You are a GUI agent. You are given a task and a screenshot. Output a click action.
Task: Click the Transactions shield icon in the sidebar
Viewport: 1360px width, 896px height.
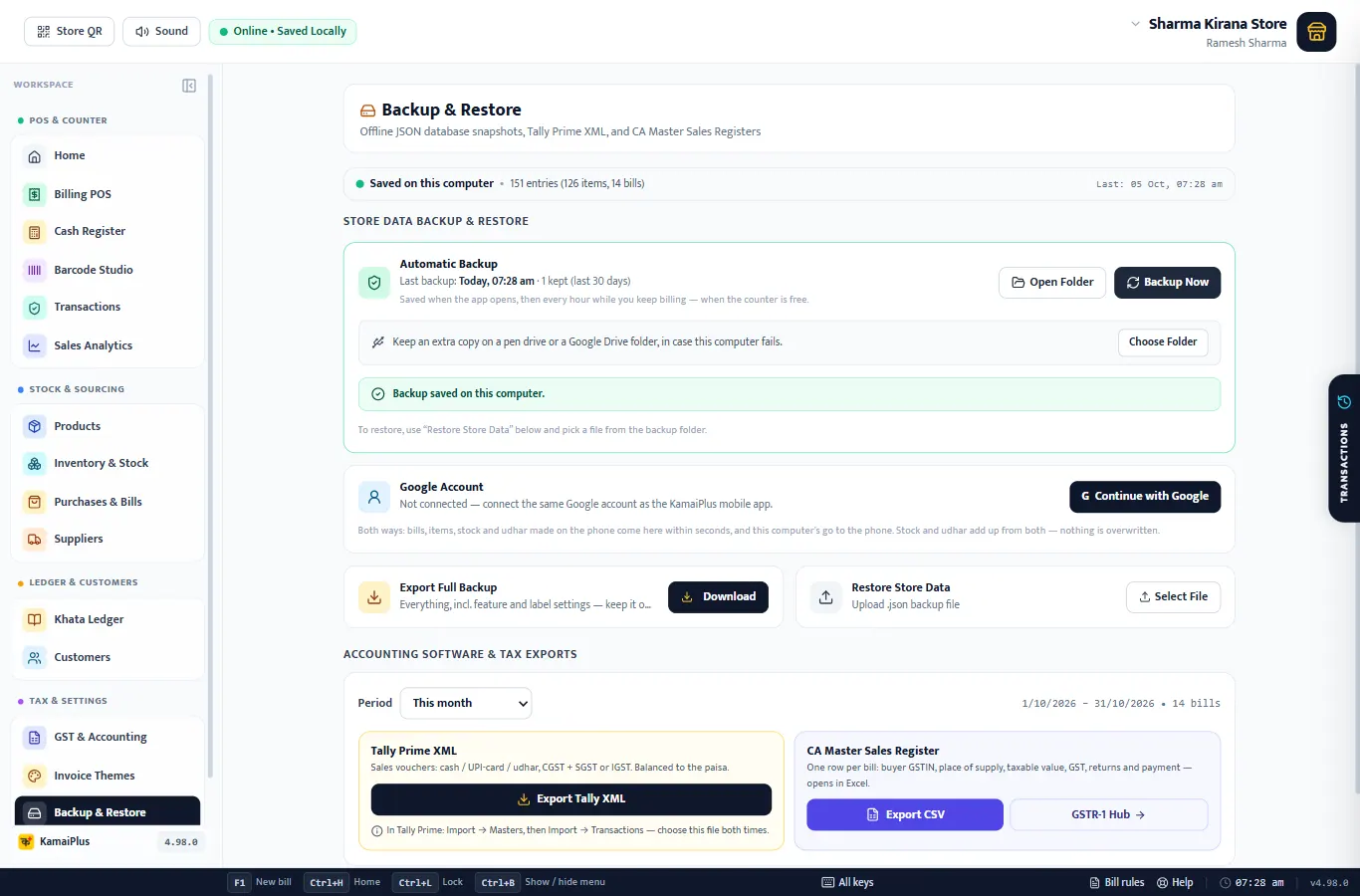point(35,308)
